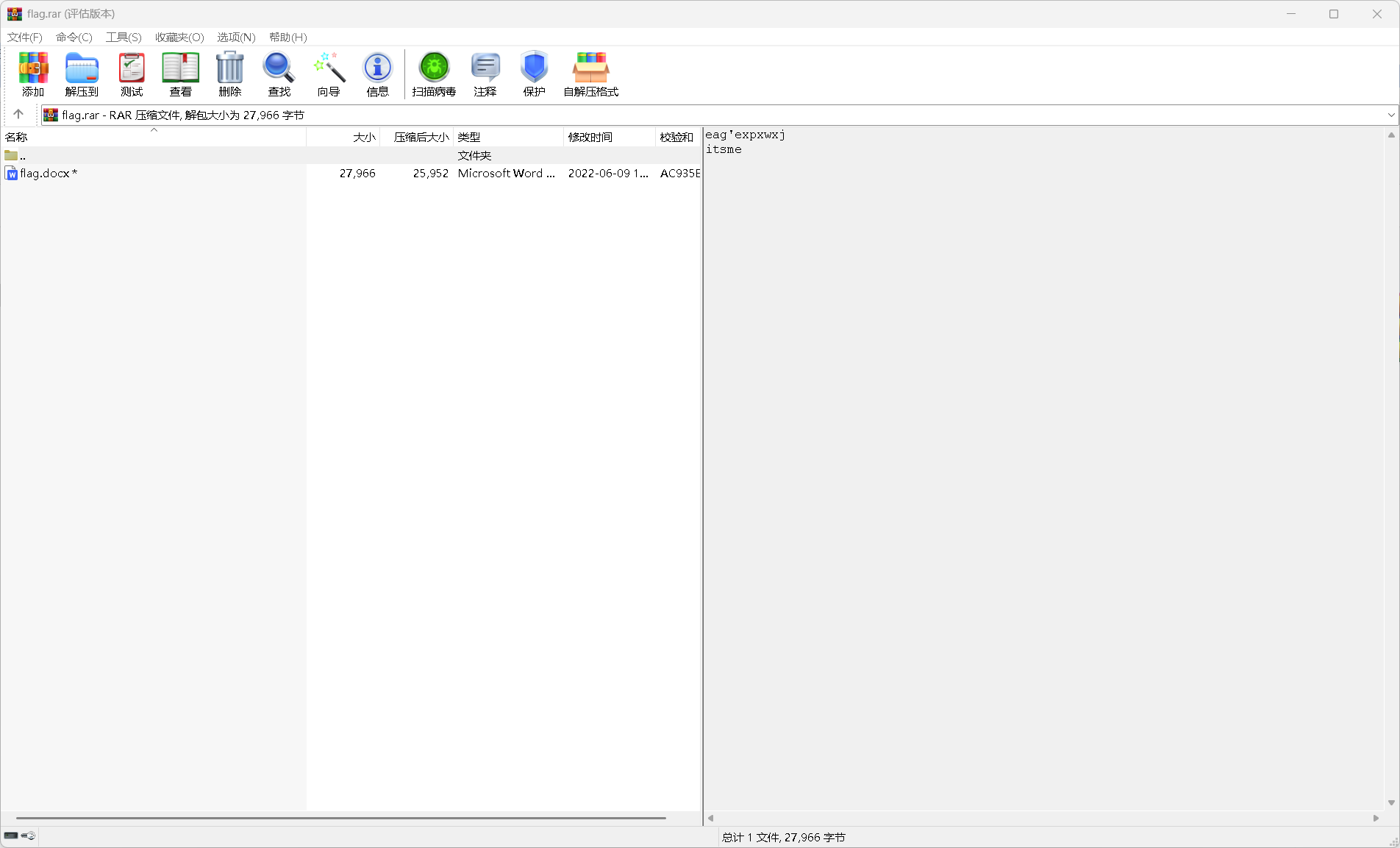
Task: Click the status bar total (总计) text
Action: click(x=784, y=837)
